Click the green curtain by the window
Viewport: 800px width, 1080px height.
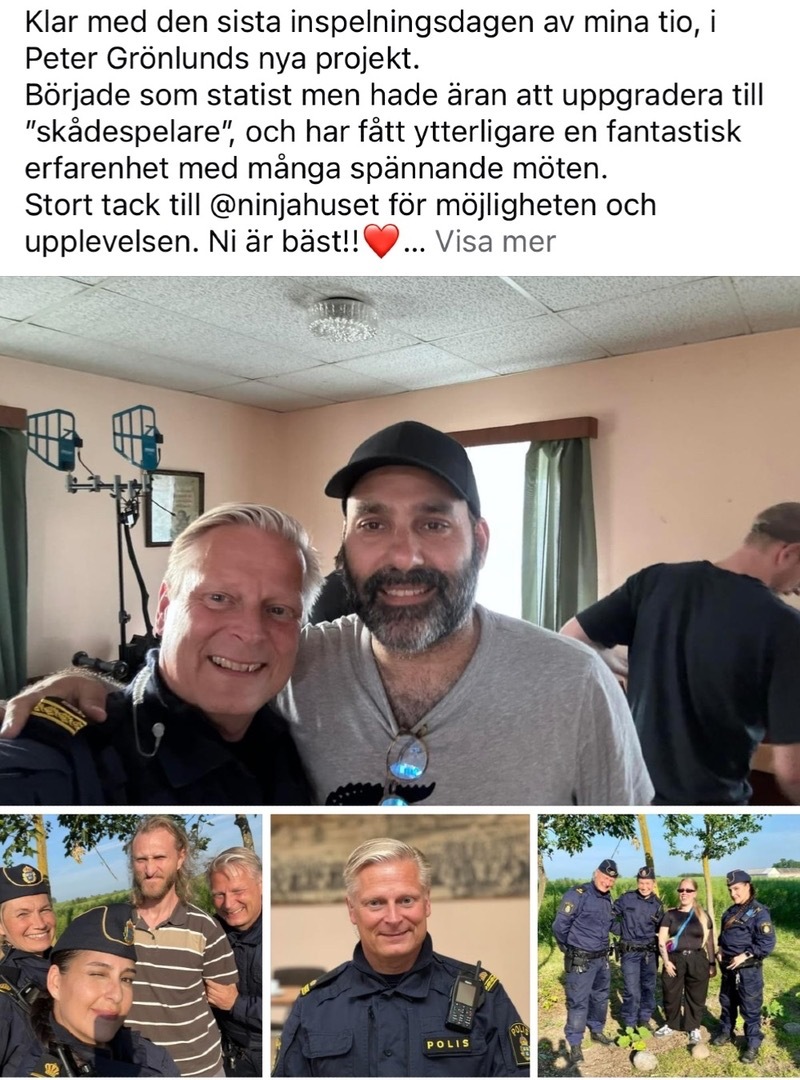(558, 532)
